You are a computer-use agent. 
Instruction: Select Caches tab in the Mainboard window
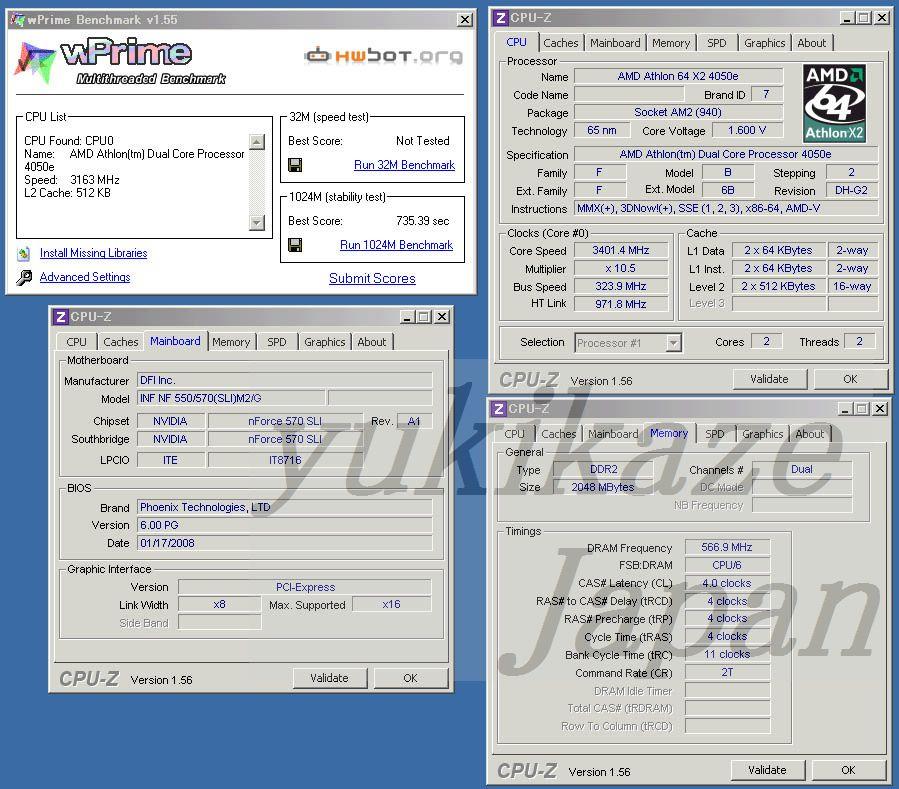coord(121,342)
